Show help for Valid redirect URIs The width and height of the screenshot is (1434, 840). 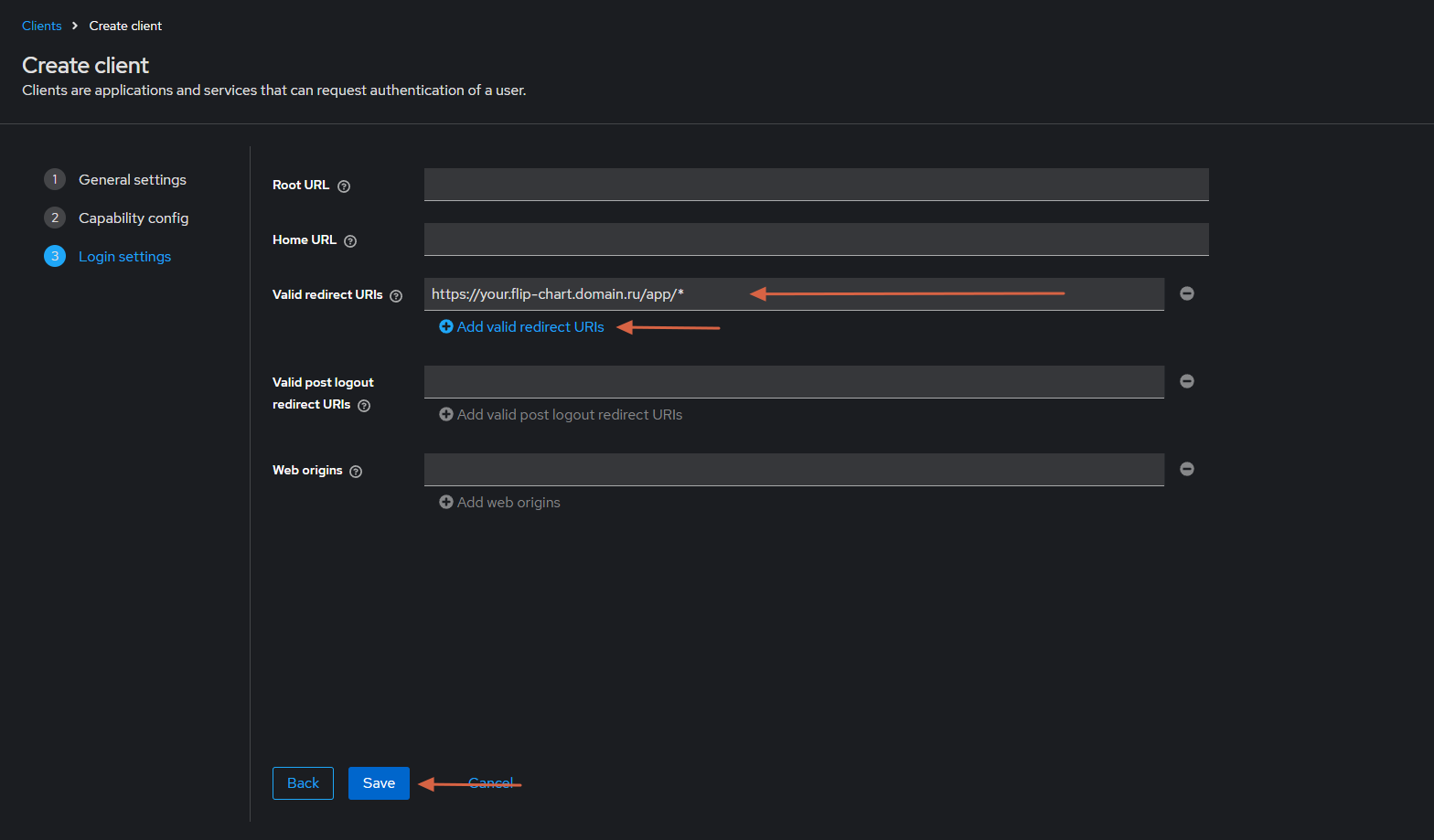coord(396,296)
